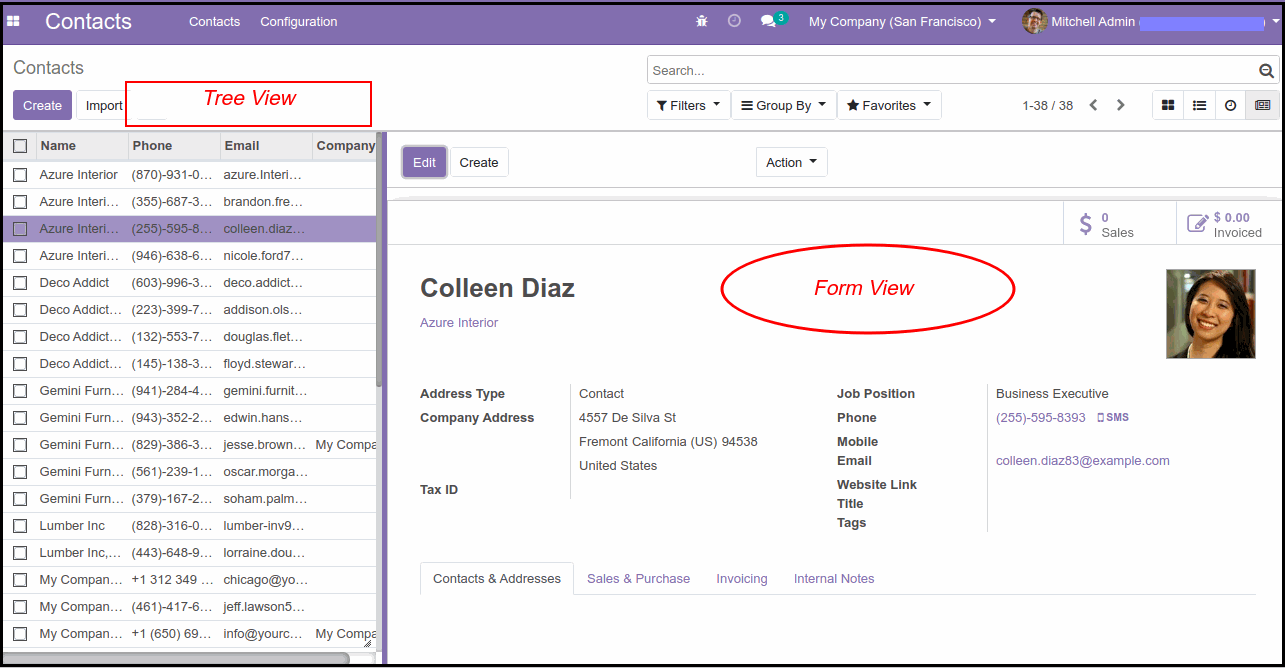Click the form Create button
The image size is (1285, 668).
[x=479, y=162]
